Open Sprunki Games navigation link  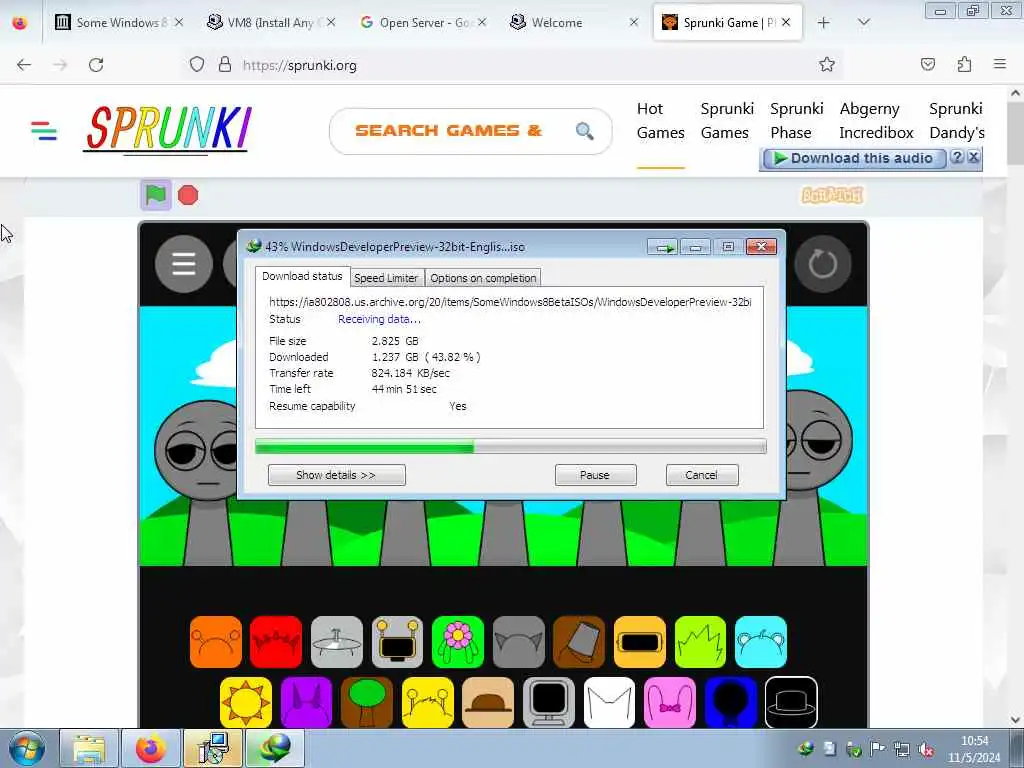point(726,121)
